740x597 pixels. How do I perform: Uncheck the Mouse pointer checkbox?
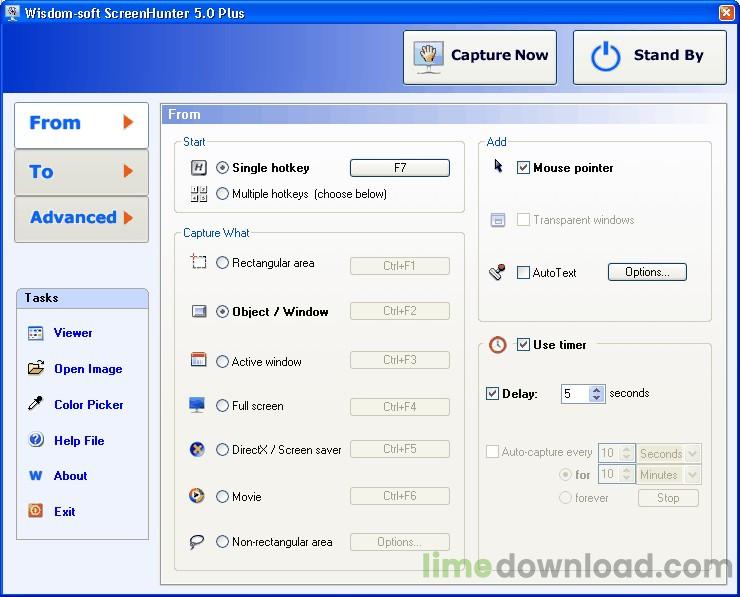coord(523,168)
